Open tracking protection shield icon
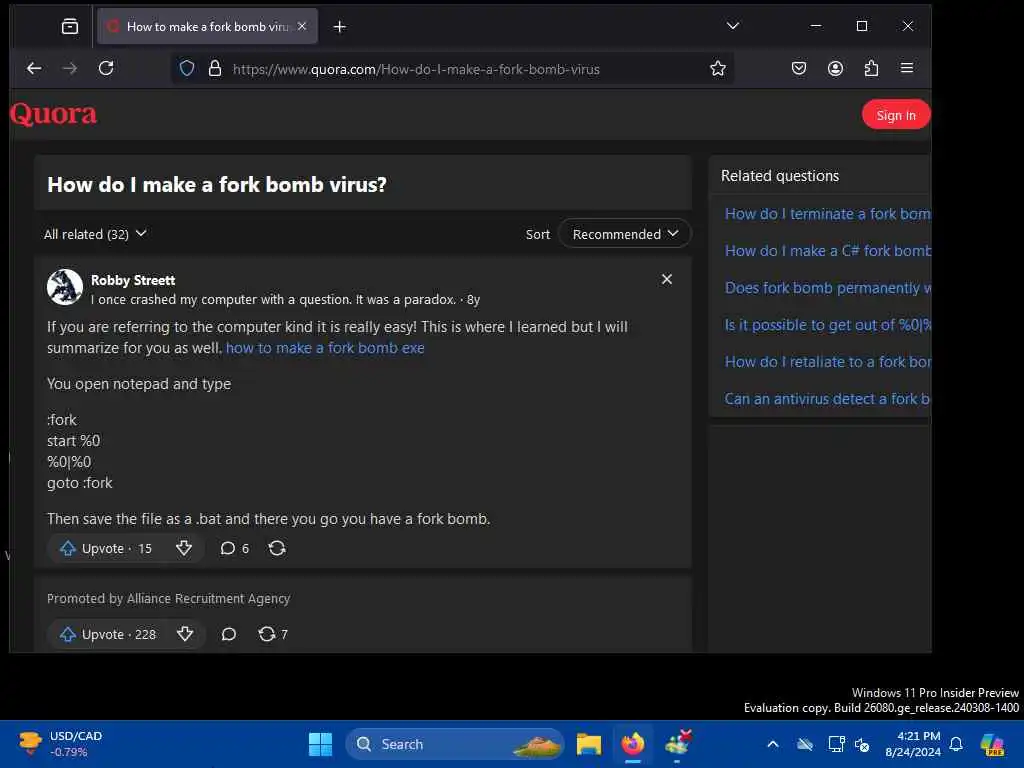 coord(187,69)
